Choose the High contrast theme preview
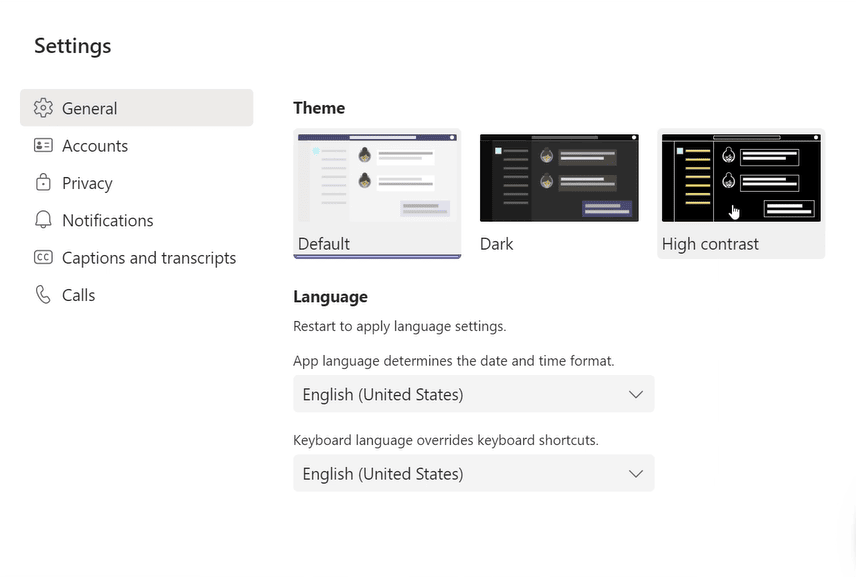Image resolution: width=856 pixels, height=577 pixels. 741,178
